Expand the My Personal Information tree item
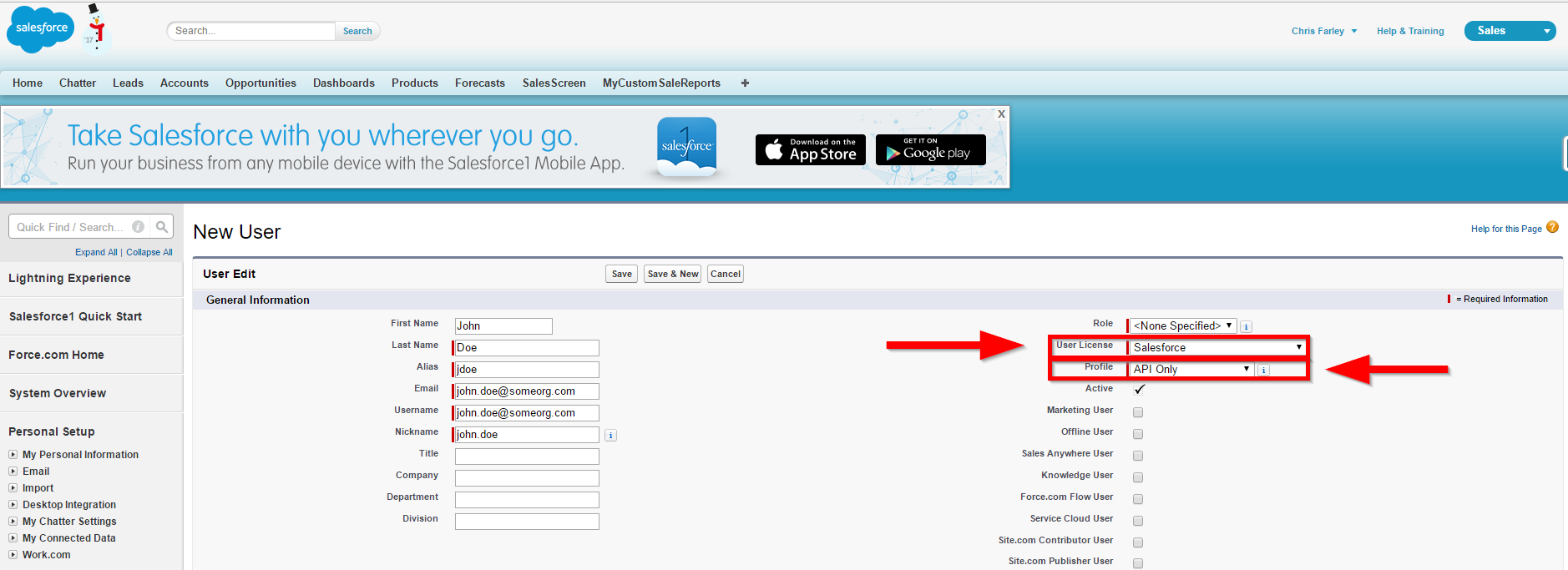This screenshot has width=1568, height=570. [13, 455]
